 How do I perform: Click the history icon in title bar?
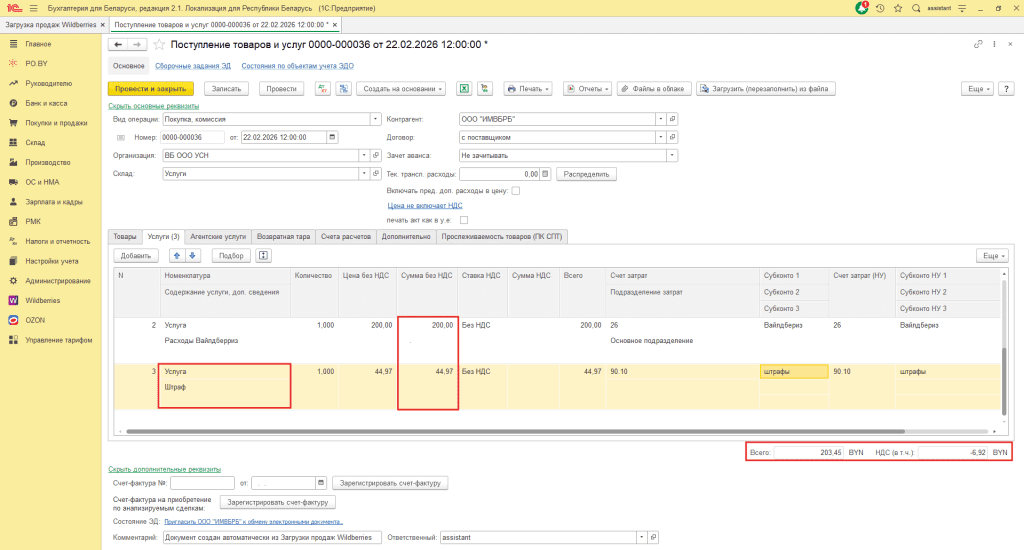[x=880, y=8]
